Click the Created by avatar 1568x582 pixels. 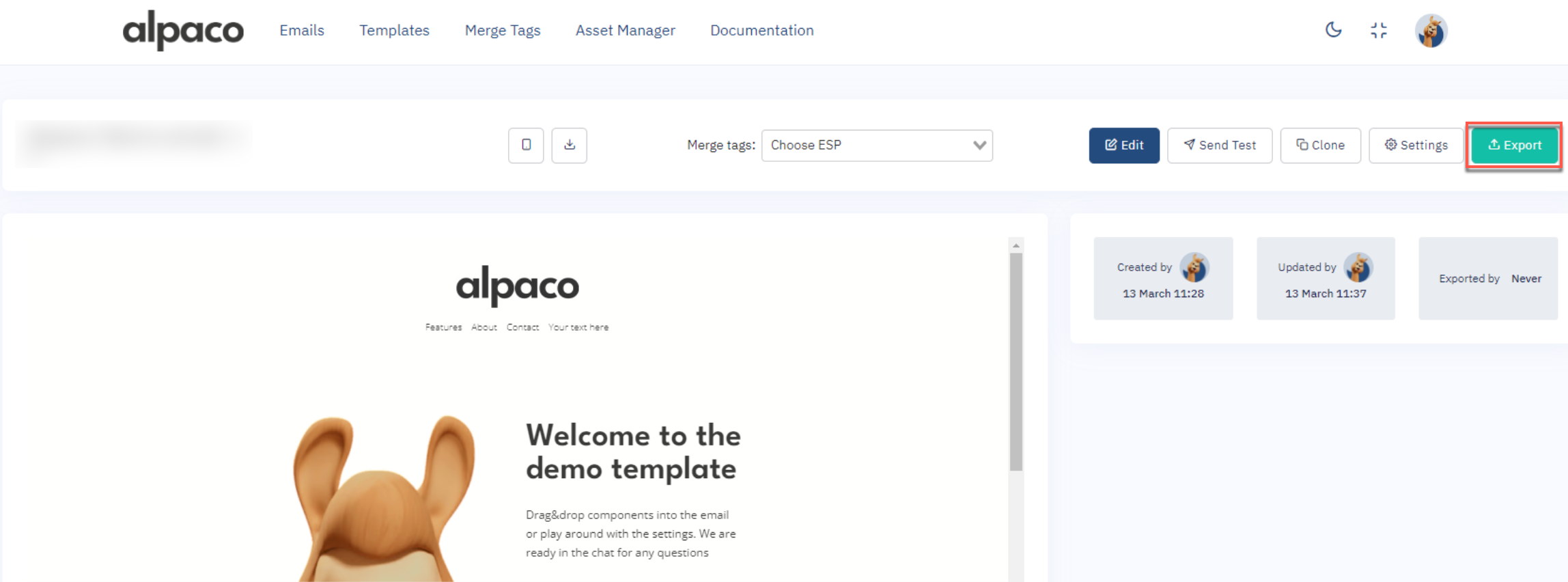[x=1194, y=267]
